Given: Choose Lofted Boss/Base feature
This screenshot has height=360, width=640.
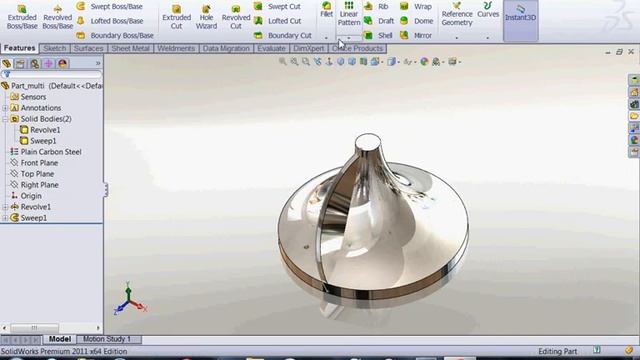Looking at the screenshot, I should (109, 21).
